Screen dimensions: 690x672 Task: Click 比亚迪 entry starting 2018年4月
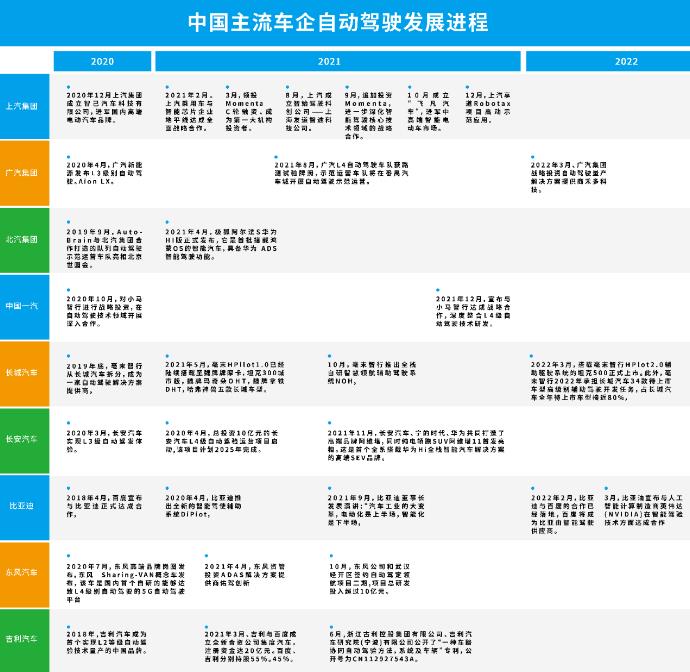pyautogui.click(x=104, y=506)
